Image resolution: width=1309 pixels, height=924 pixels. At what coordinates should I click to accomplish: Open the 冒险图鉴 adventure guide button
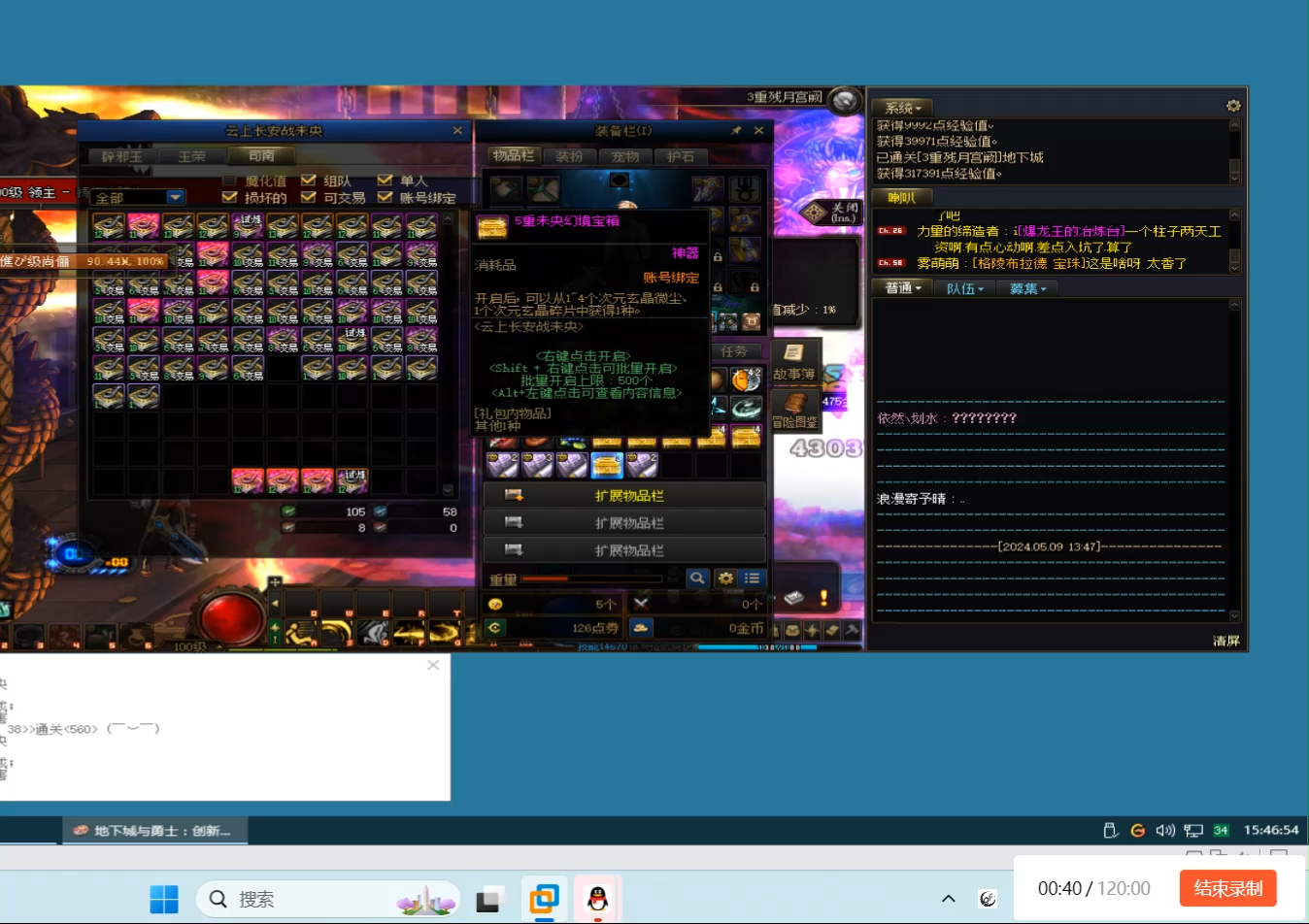pos(795,410)
